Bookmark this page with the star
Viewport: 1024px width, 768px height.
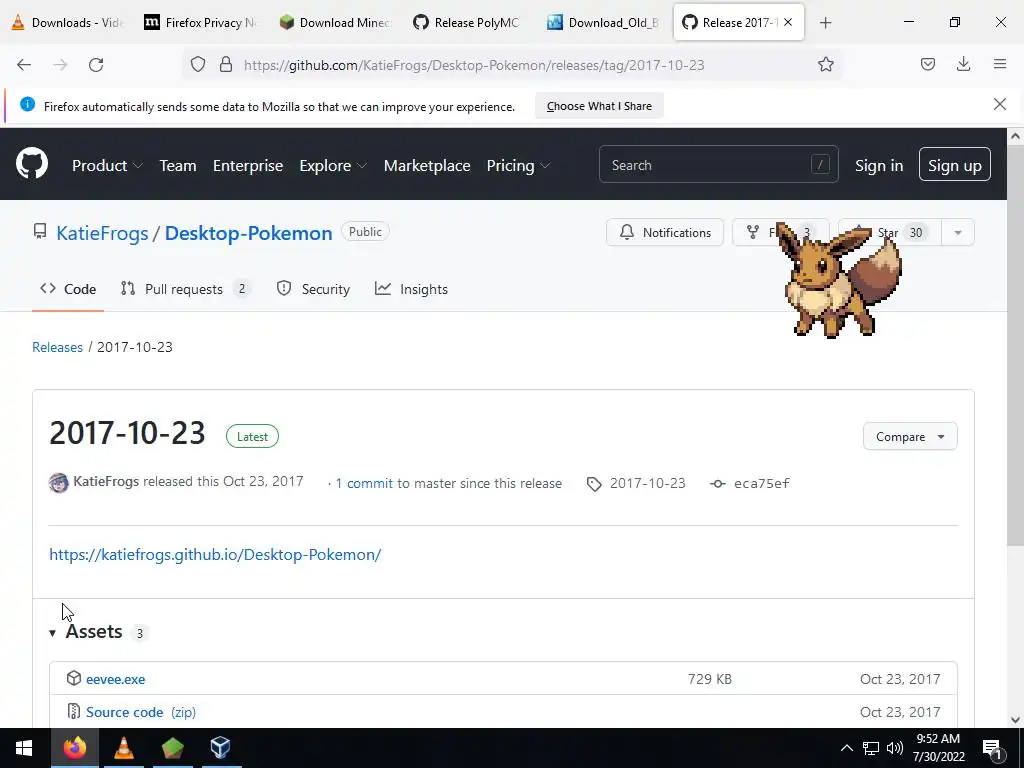click(825, 65)
